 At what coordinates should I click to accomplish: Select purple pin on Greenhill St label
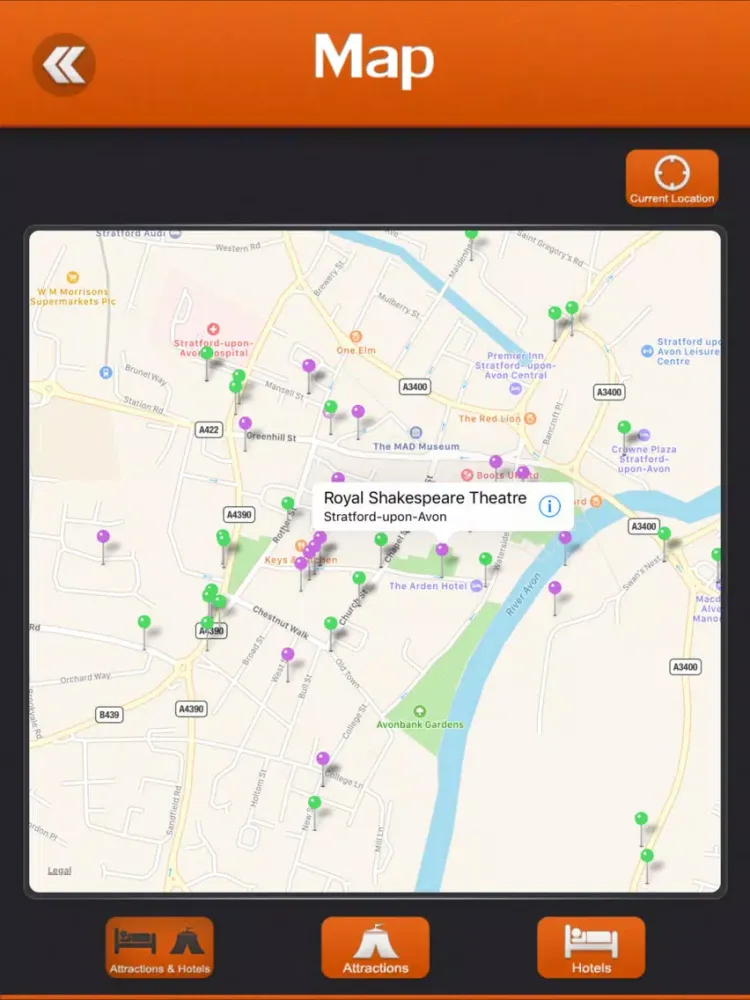245,423
